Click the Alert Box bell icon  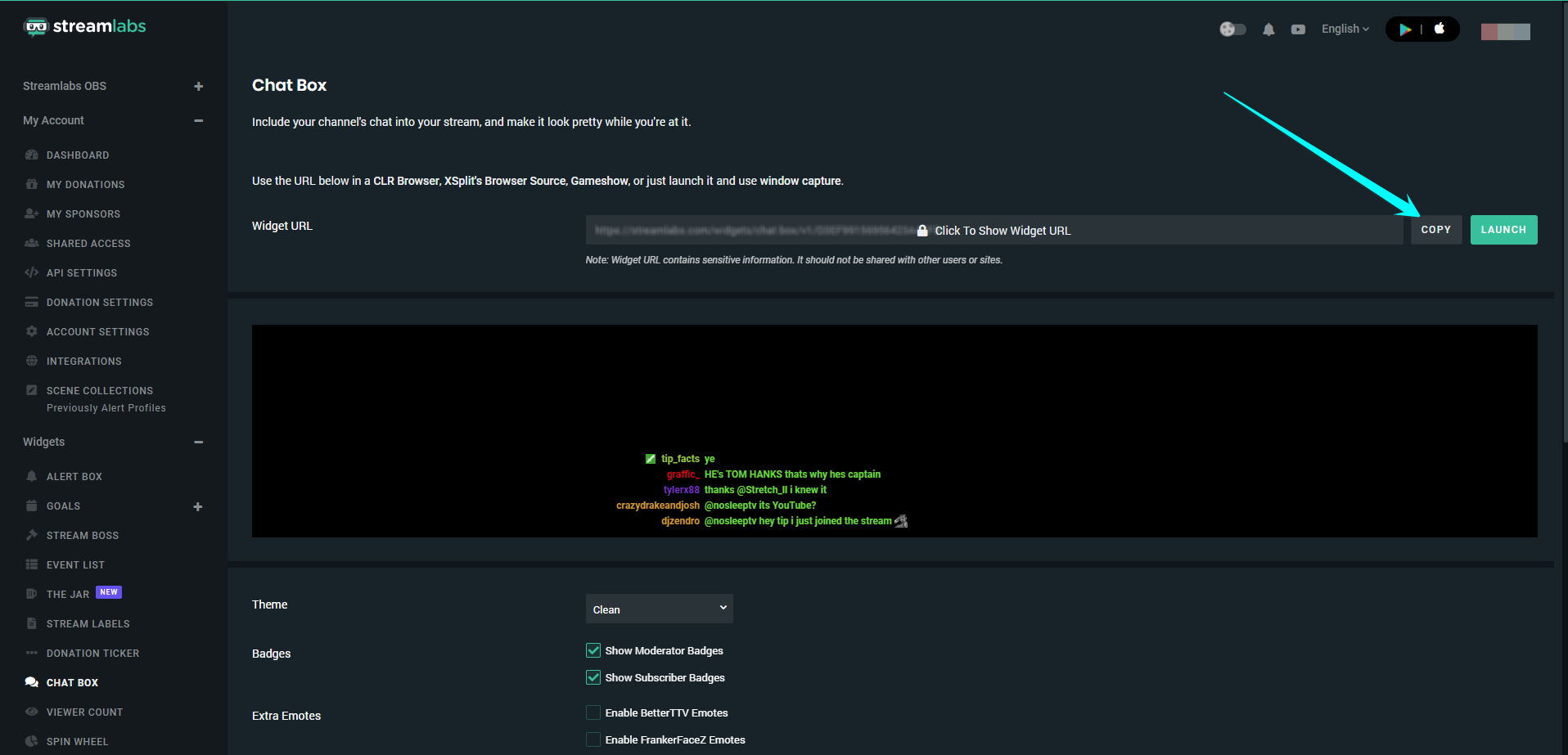[x=32, y=476]
